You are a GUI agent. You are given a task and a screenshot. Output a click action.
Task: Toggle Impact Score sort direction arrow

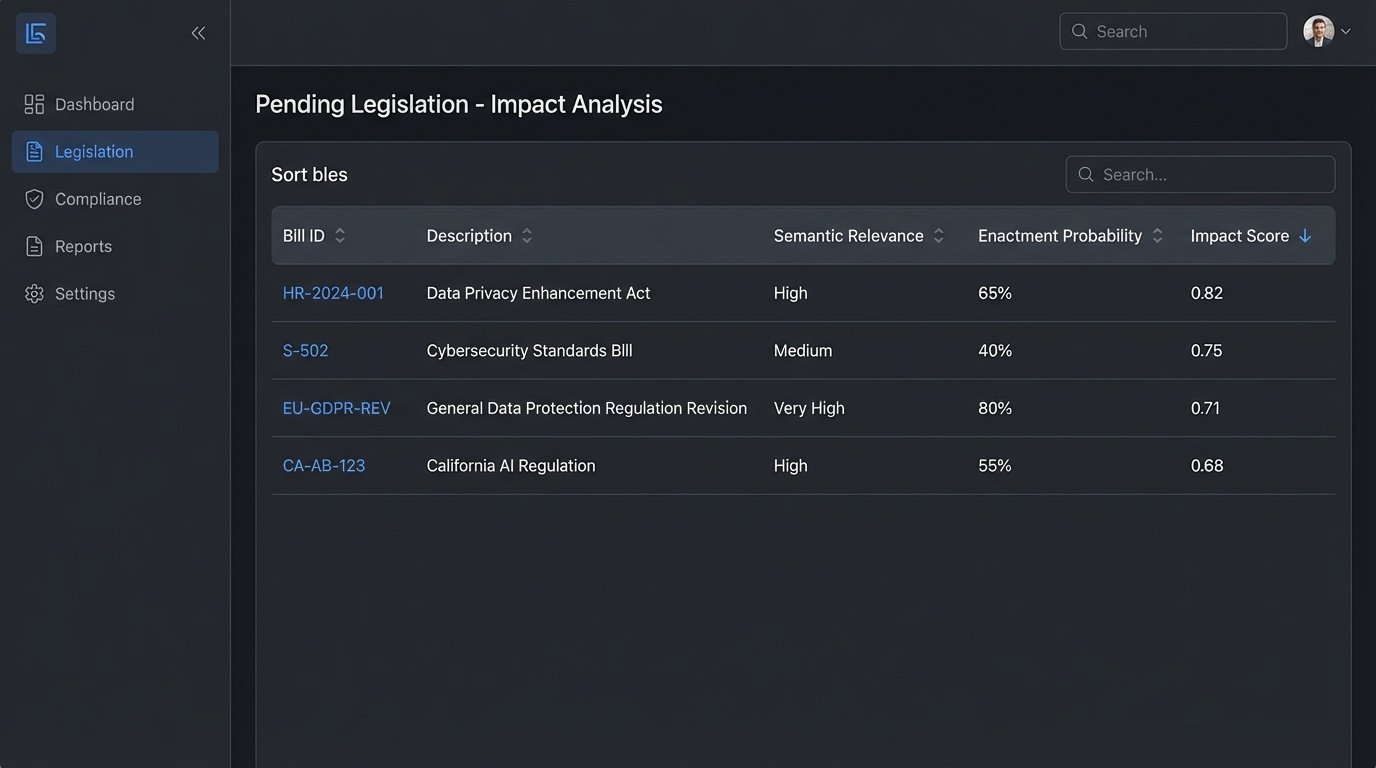1305,236
